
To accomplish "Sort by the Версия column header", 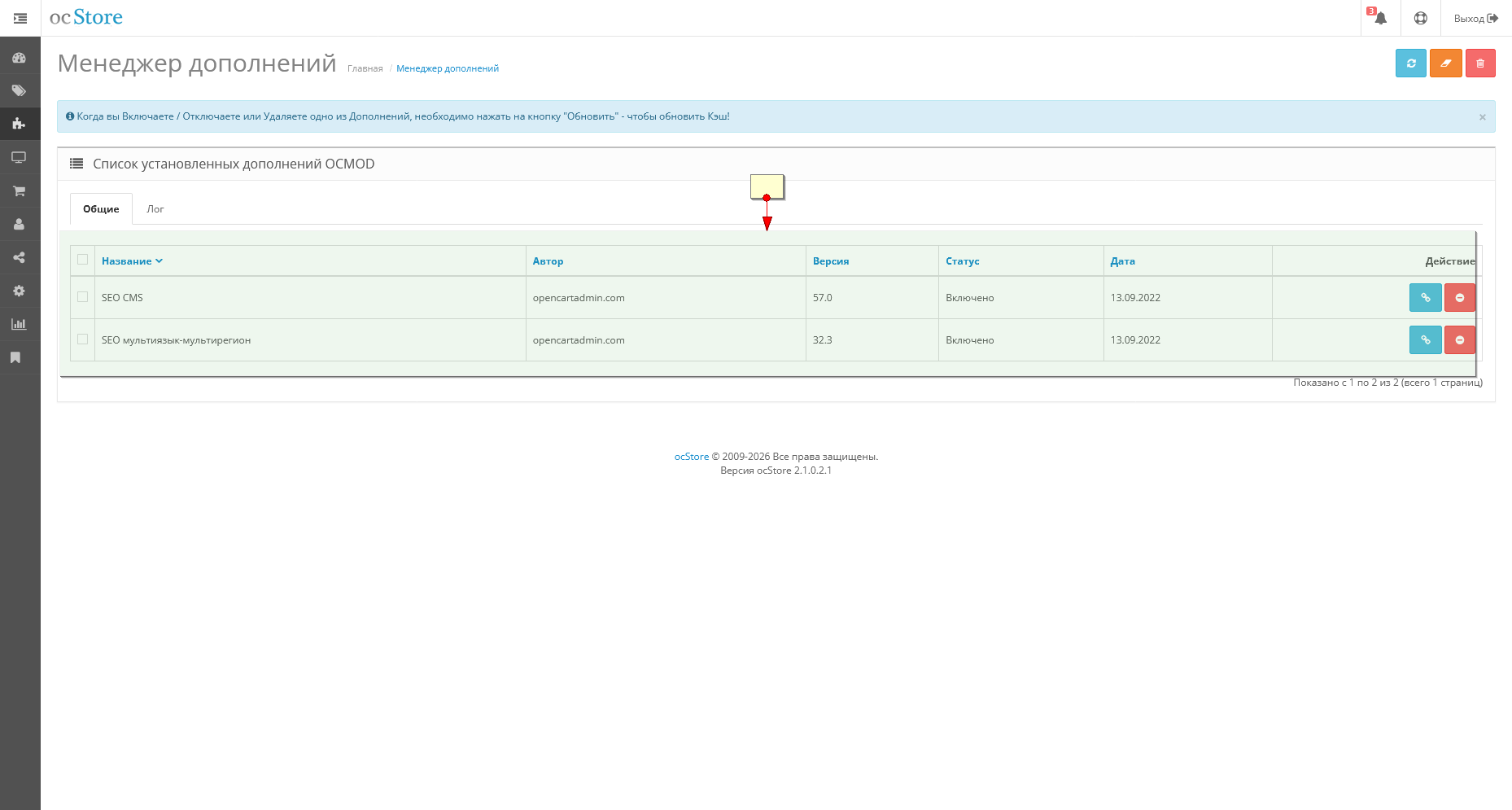I will (831, 261).
